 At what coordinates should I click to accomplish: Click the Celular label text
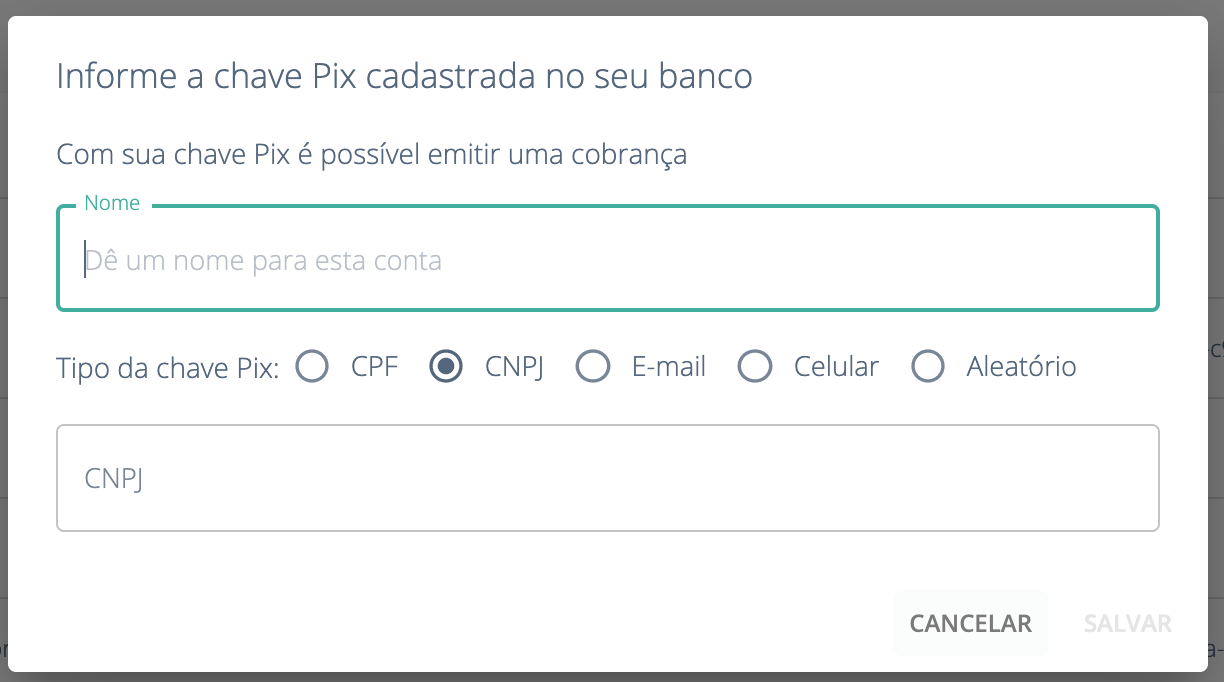pyautogui.click(x=836, y=366)
